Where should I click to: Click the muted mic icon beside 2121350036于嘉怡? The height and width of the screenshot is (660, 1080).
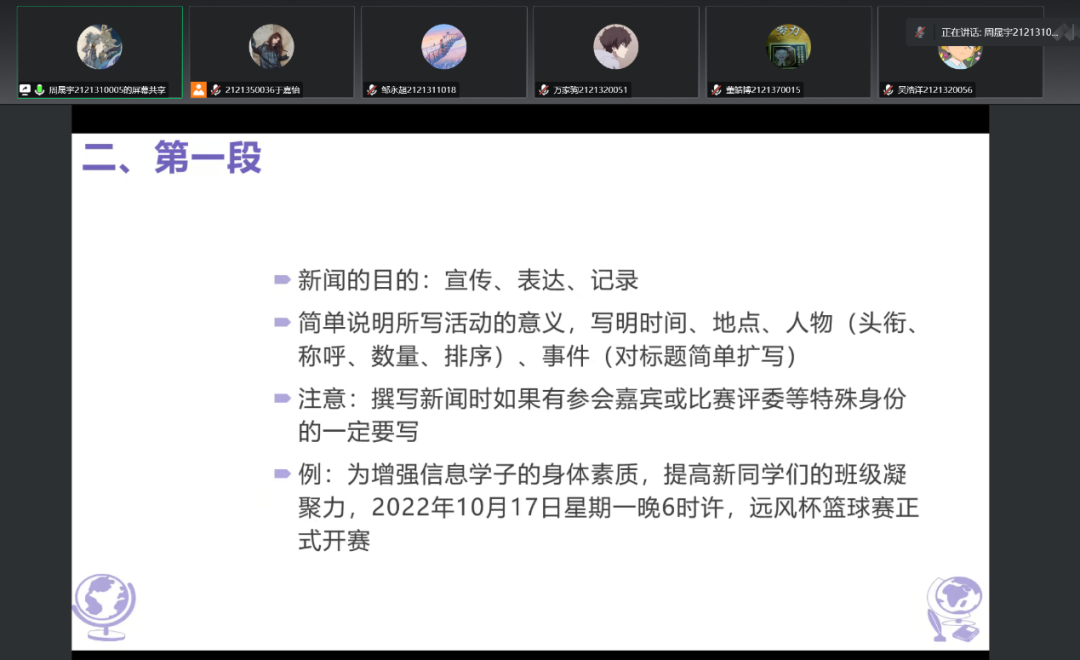[216, 90]
